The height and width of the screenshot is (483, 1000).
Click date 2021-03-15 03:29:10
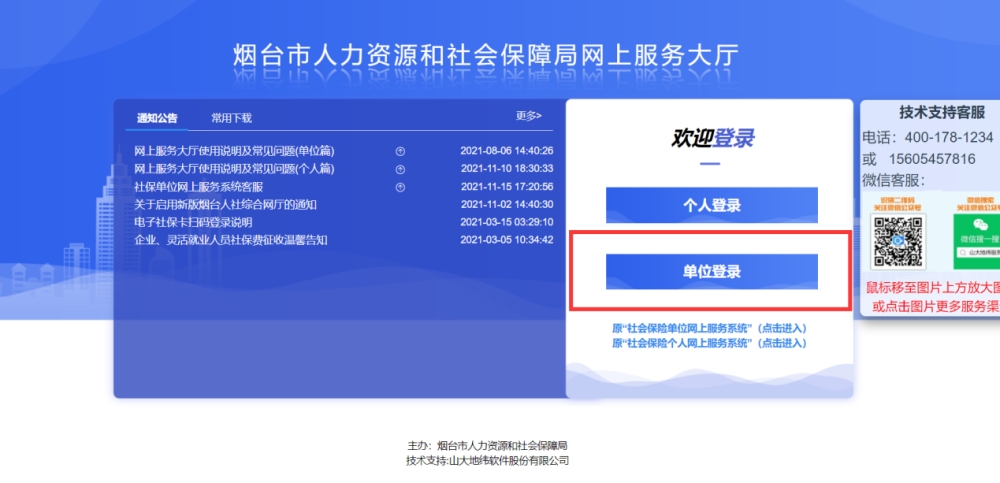[507, 223]
